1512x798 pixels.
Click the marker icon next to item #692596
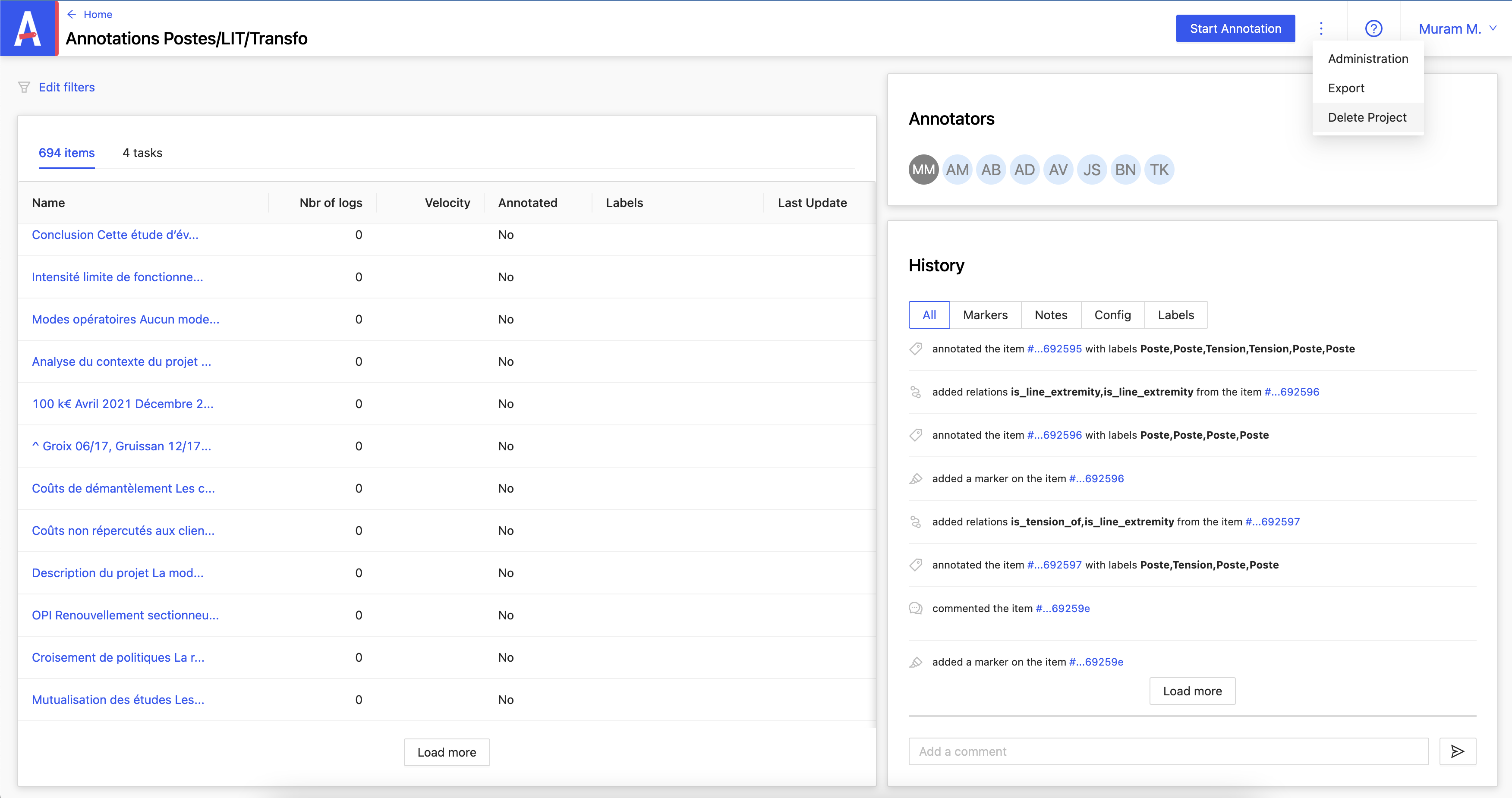pos(917,478)
